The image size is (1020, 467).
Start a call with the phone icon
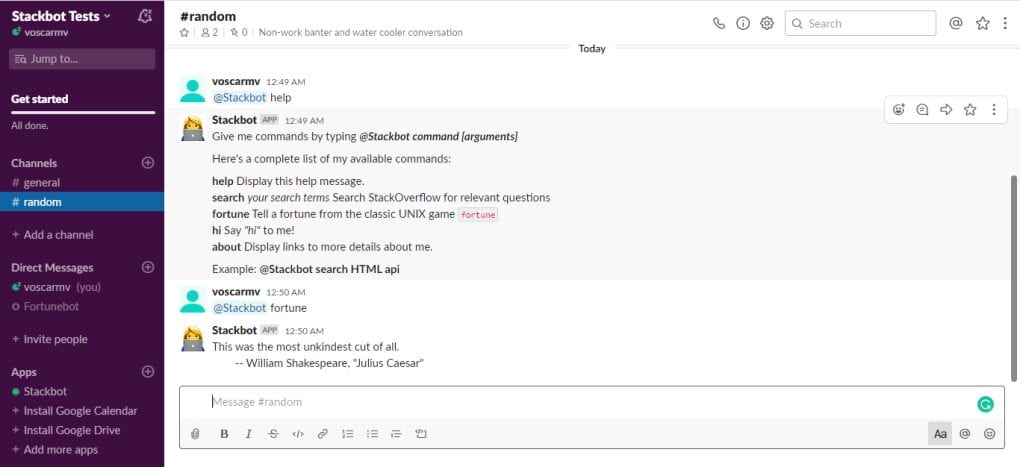pyautogui.click(x=719, y=23)
